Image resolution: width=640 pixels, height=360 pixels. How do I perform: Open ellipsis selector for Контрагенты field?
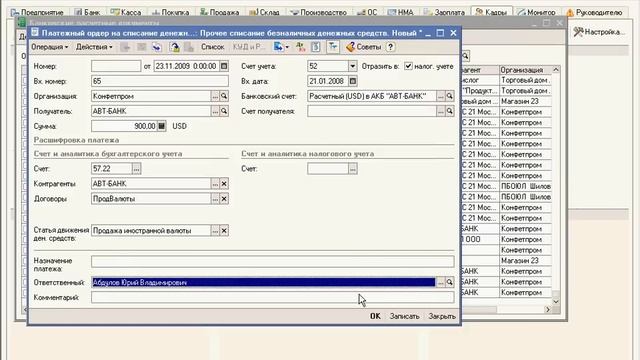coord(215,184)
